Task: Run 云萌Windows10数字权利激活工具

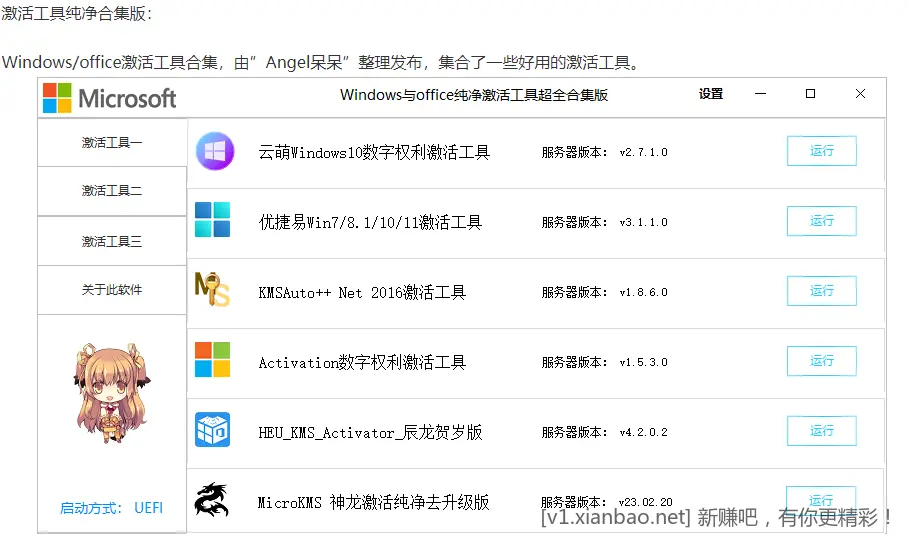Action: [x=821, y=151]
